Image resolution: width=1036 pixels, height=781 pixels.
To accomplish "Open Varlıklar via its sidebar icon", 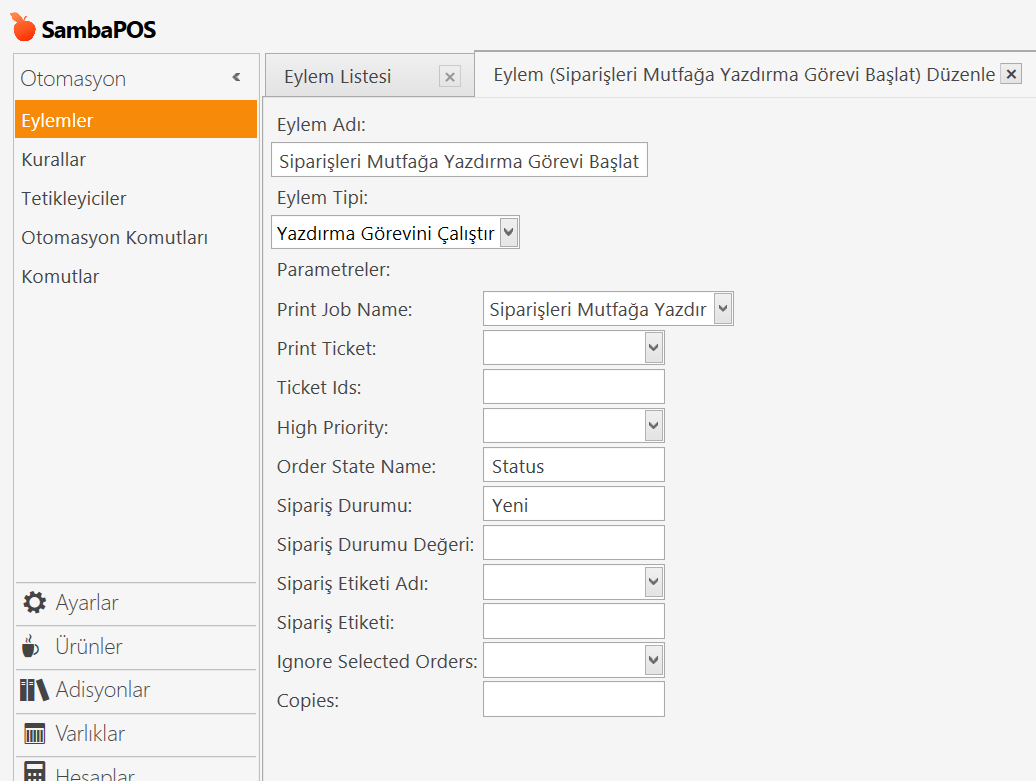I will tap(35, 734).
